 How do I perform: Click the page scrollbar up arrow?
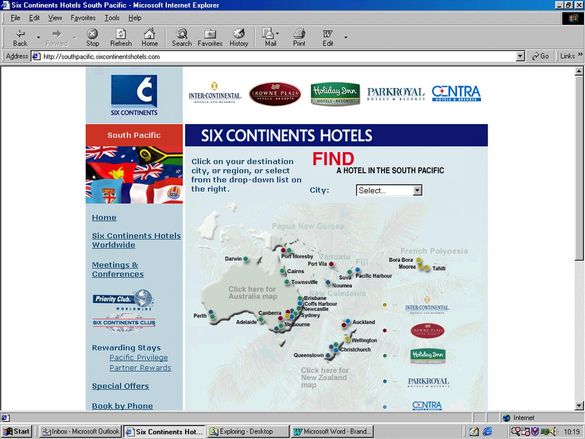coord(579,70)
